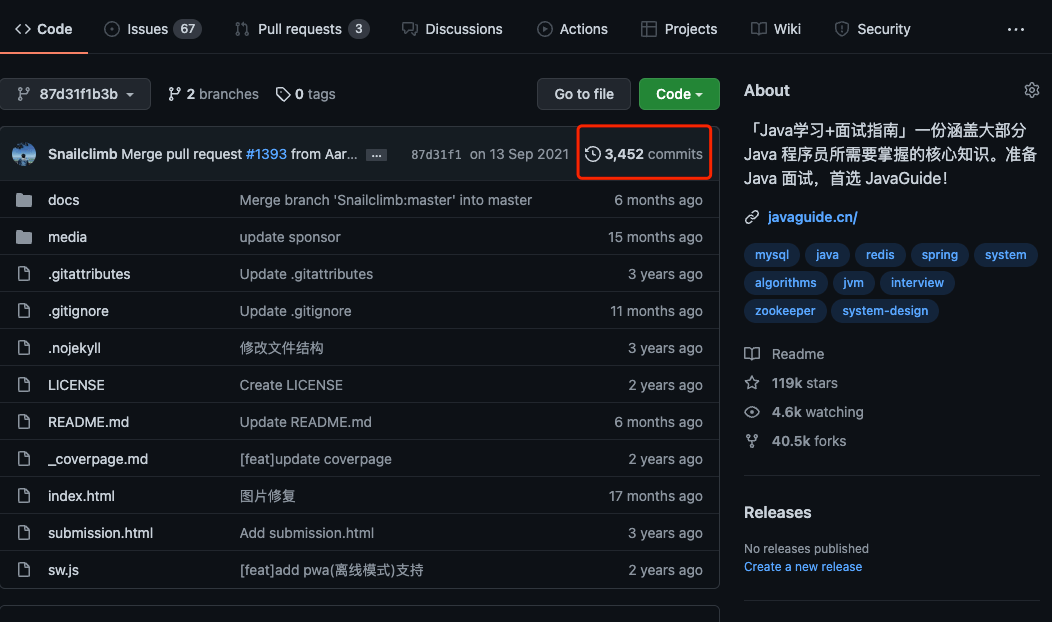The width and height of the screenshot is (1052, 622).
Task: Select the java topic tag
Action: coord(827,254)
